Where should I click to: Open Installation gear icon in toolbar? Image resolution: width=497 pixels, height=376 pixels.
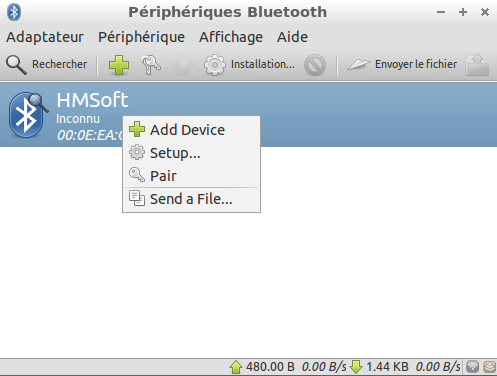click(214, 65)
